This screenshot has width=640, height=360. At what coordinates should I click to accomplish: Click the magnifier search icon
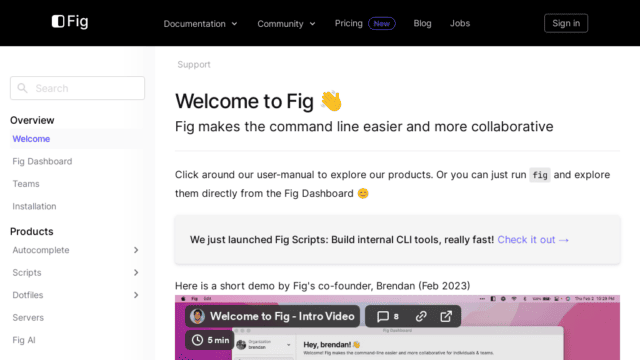(x=22, y=88)
